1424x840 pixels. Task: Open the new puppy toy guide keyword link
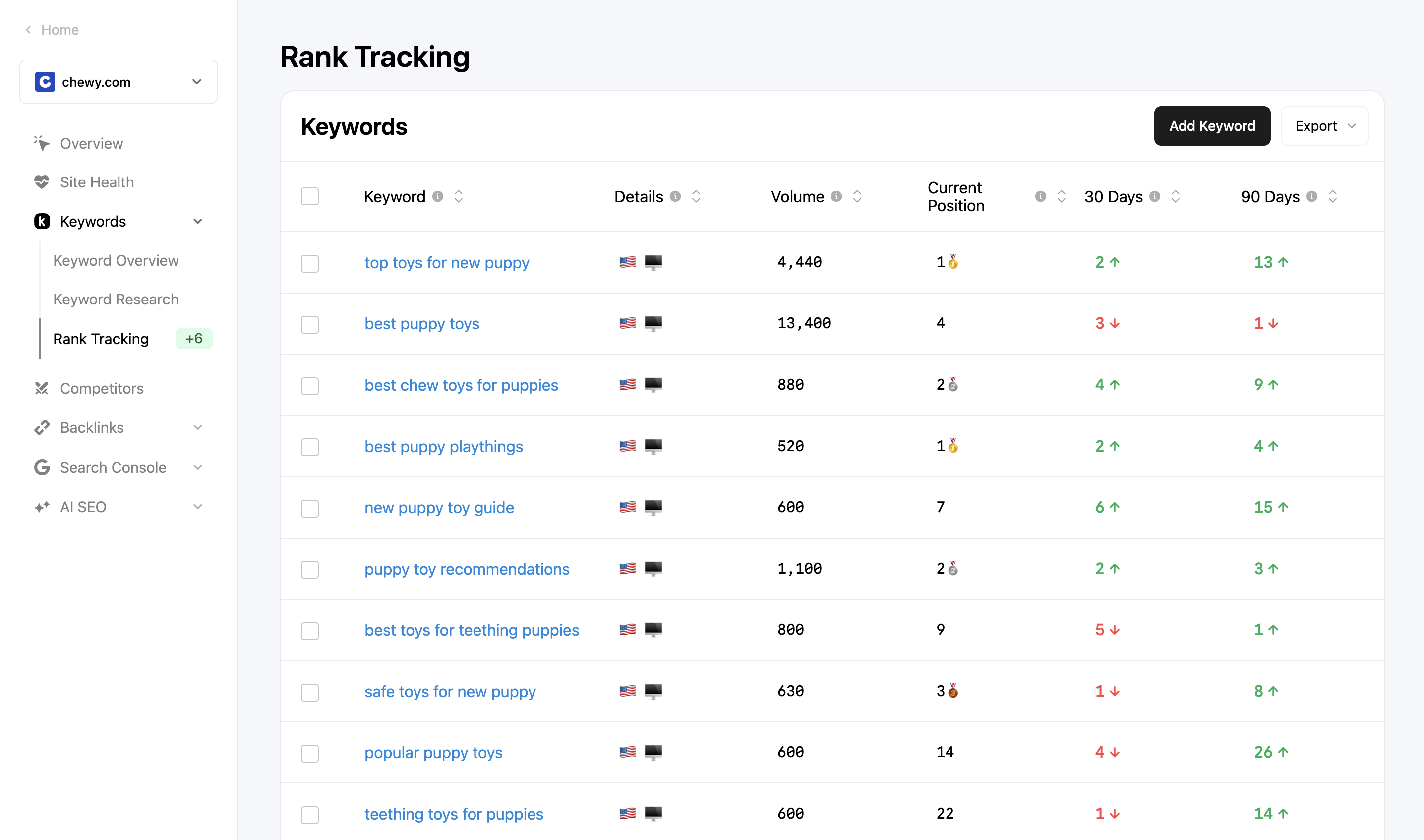[x=439, y=508]
